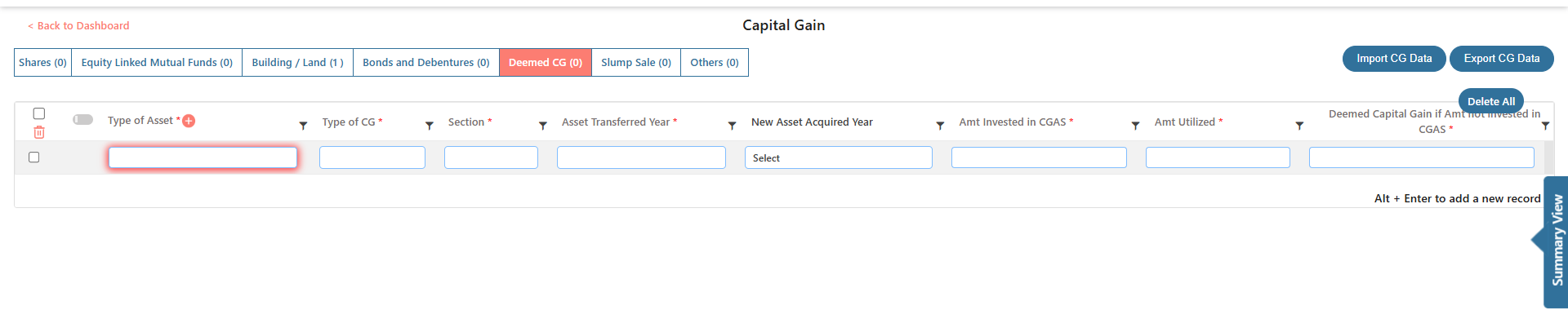Click the red trash delete icon
Image resolution: width=1568 pixels, height=328 pixels.
tap(39, 132)
